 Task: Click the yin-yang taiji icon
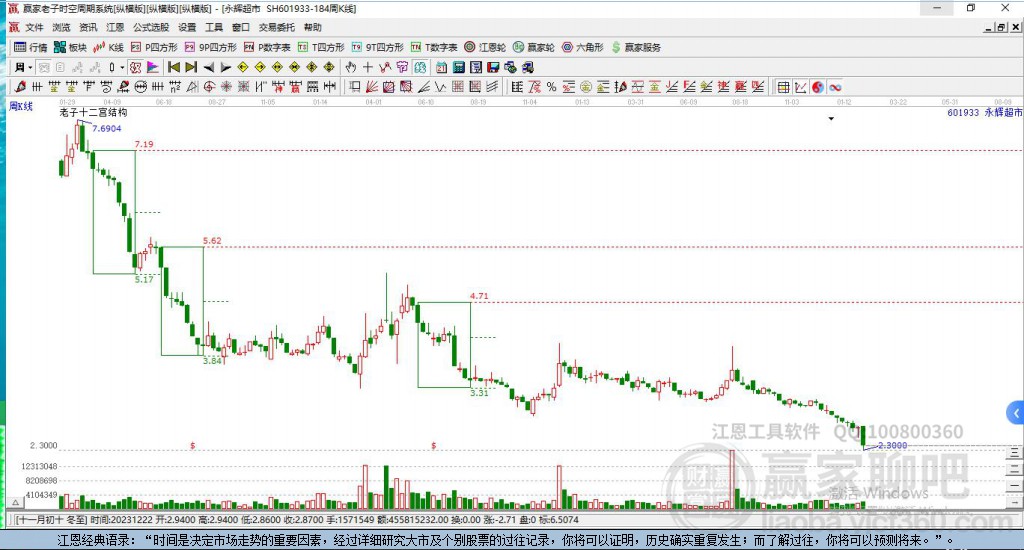click(818, 87)
